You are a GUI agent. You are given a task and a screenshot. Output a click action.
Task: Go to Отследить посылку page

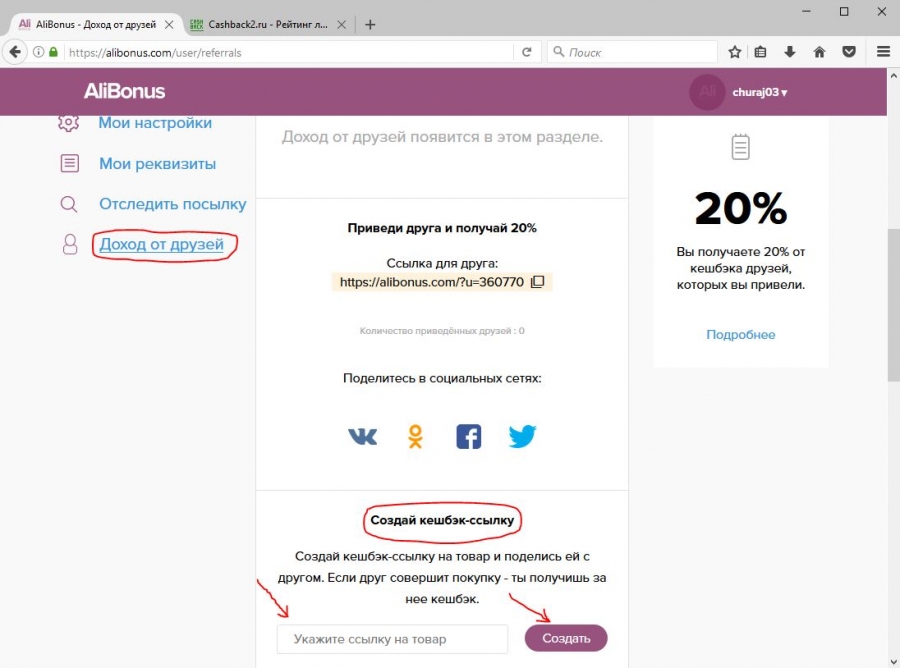[x=172, y=204]
